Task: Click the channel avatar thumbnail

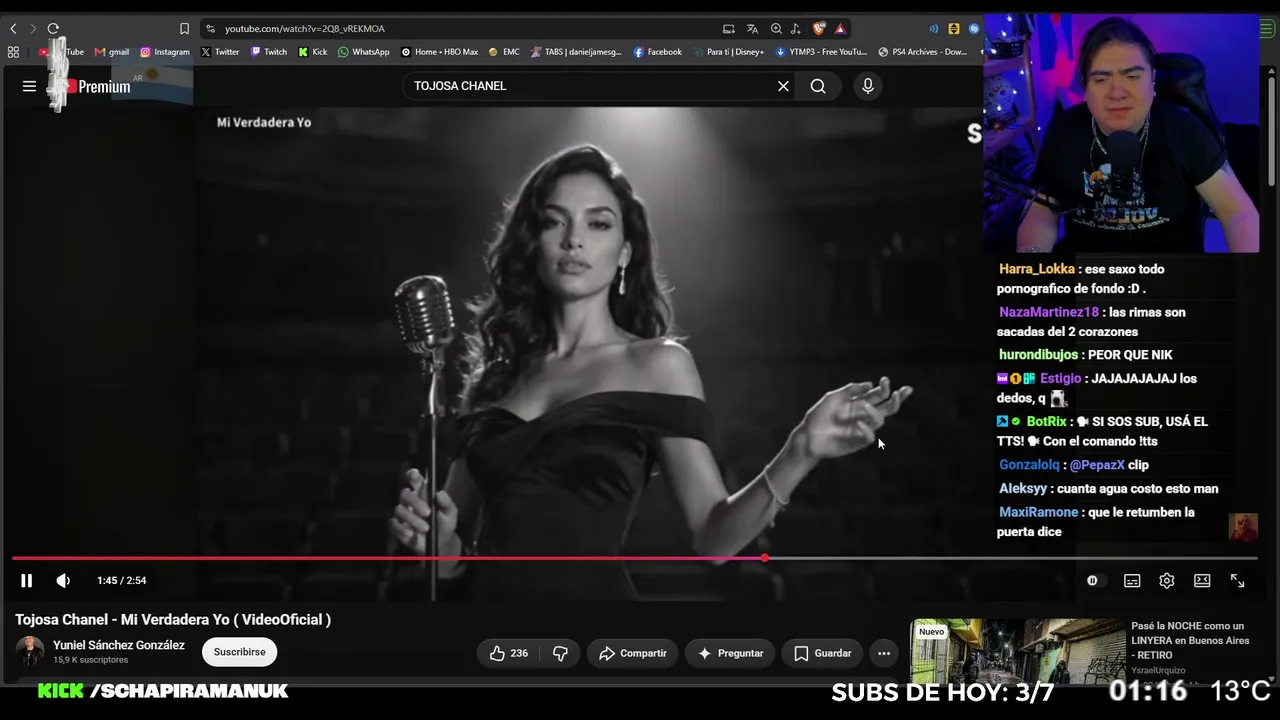Action: coord(29,652)
